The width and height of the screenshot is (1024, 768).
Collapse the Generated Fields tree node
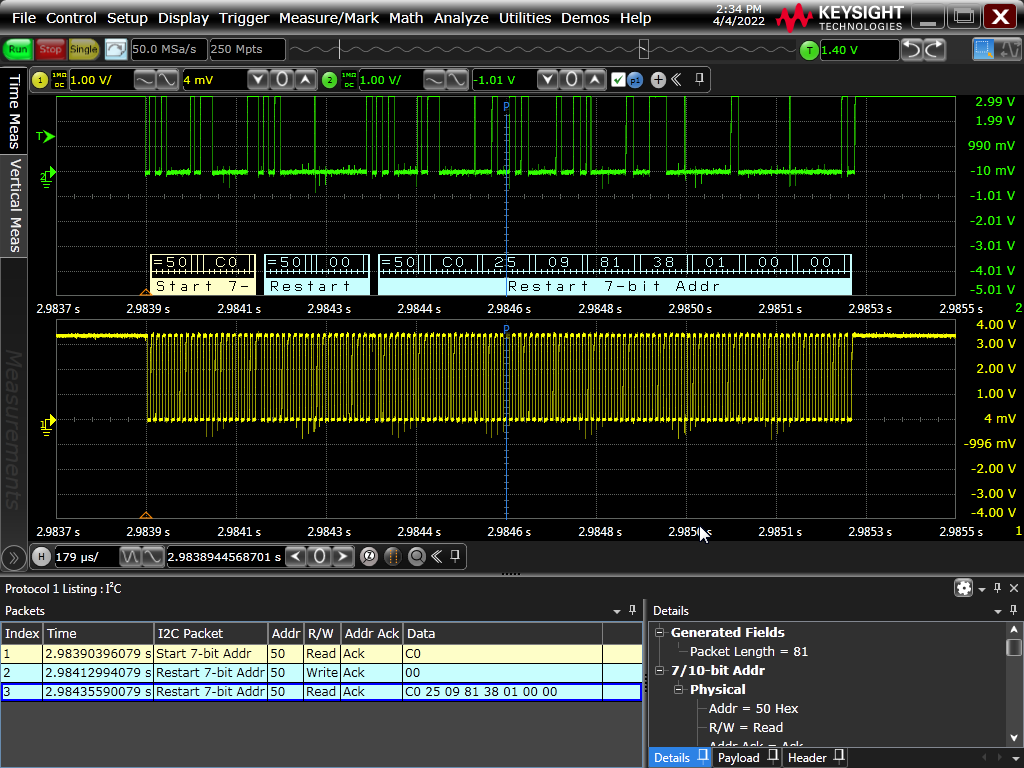click(660, 632)
